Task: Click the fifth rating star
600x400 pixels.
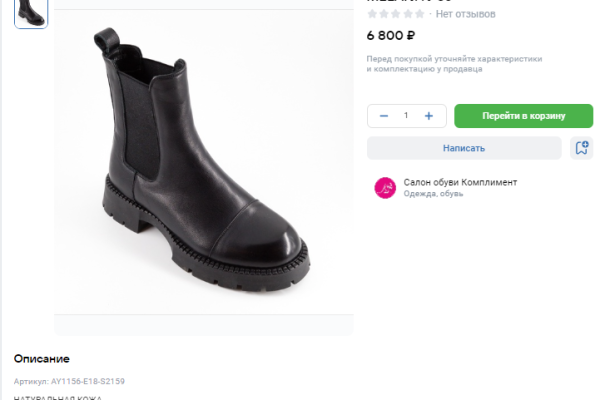Action: tap(420, 14)
